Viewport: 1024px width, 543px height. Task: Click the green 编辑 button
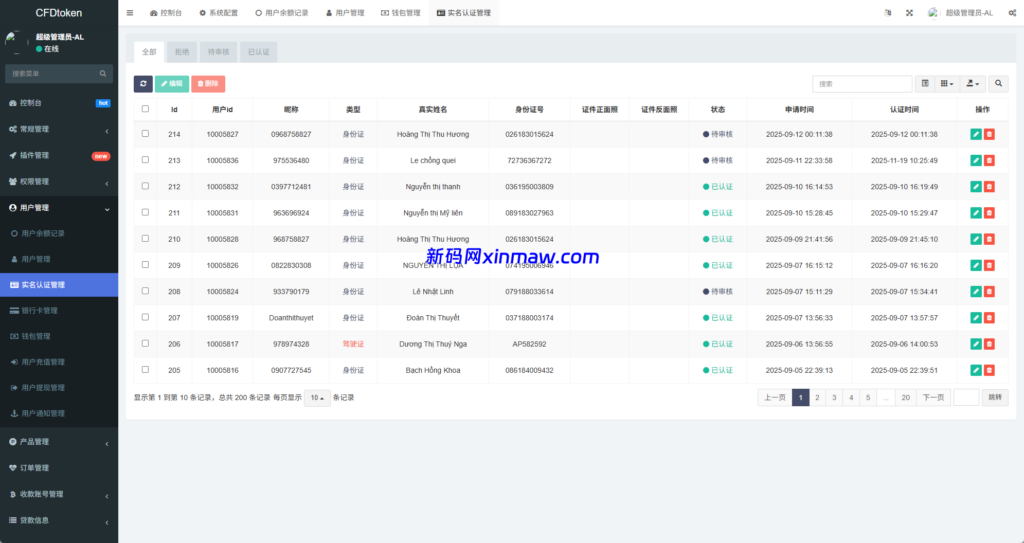(x=172, y=84)
